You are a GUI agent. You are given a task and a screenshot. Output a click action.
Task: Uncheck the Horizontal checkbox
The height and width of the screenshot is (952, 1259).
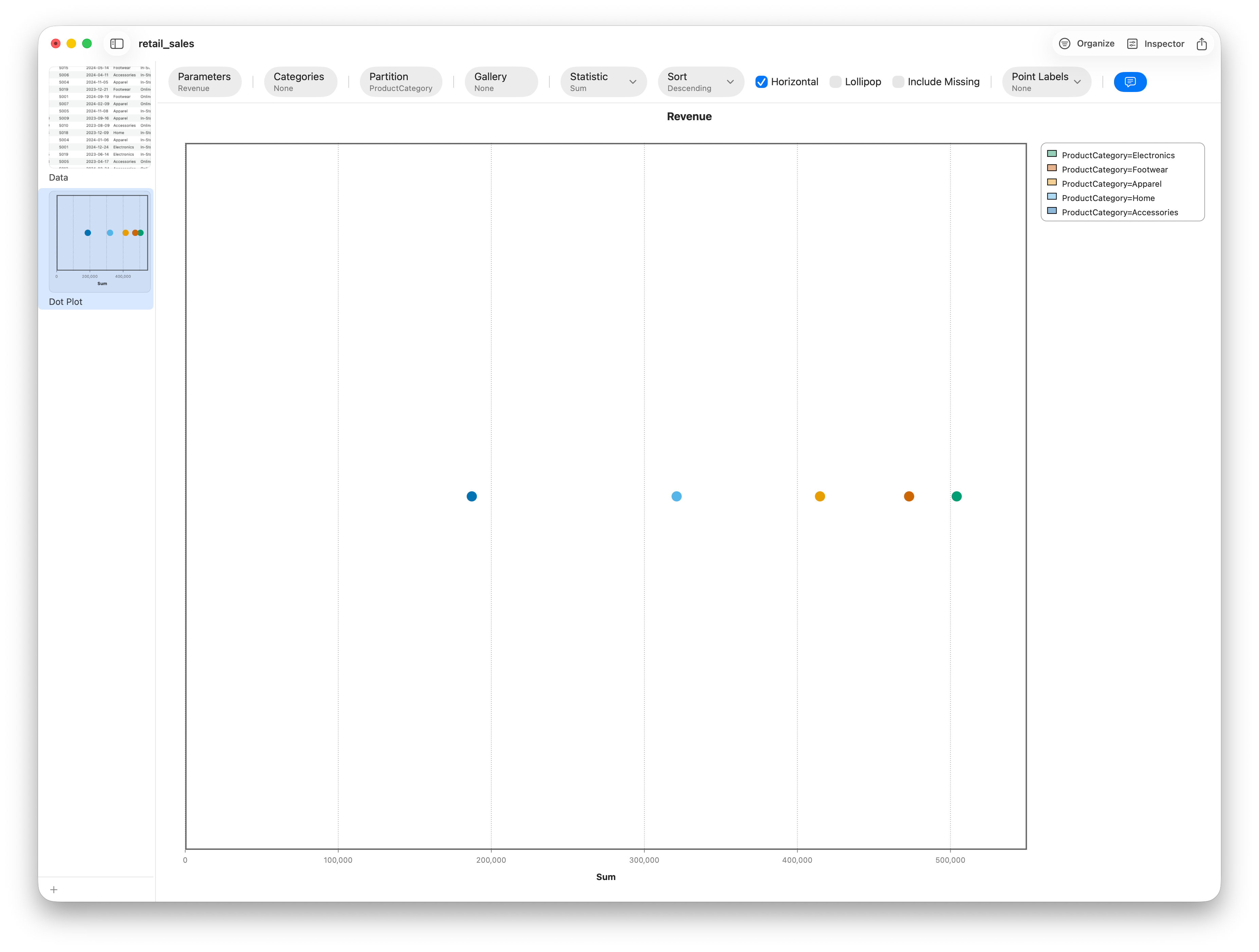[x=761, y=82]
